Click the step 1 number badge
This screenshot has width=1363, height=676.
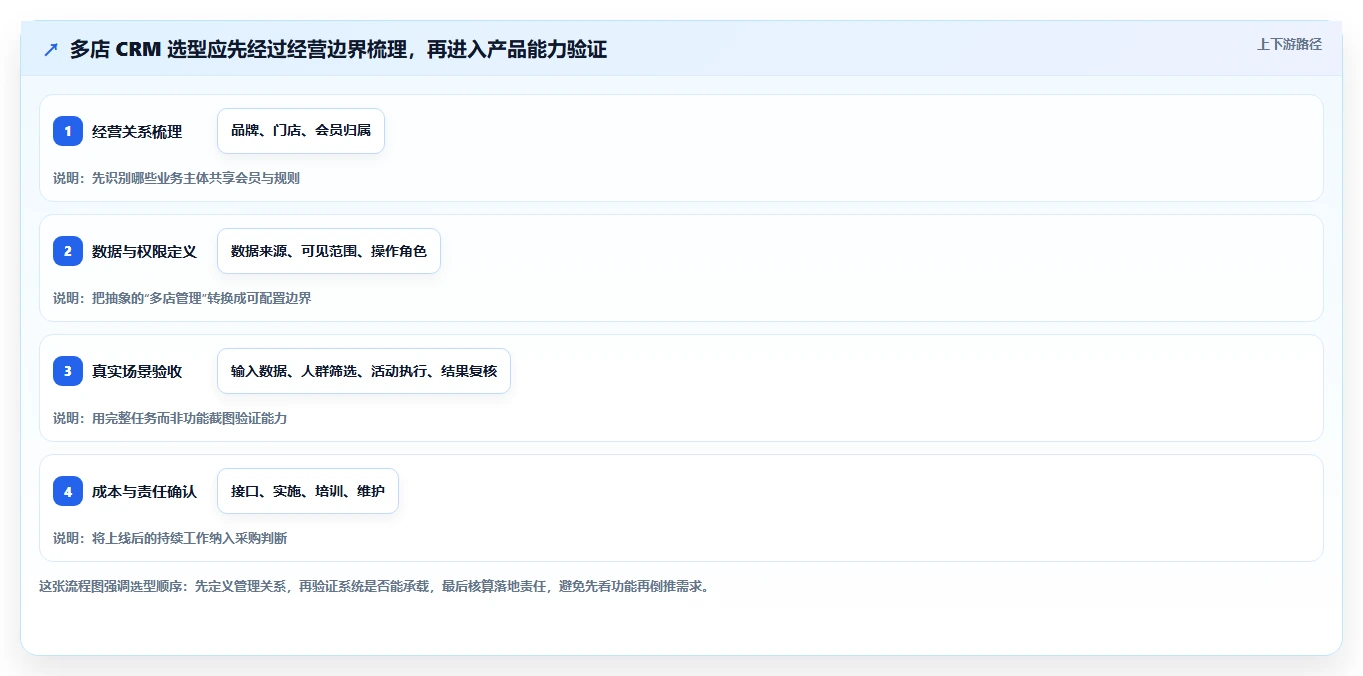68,131
